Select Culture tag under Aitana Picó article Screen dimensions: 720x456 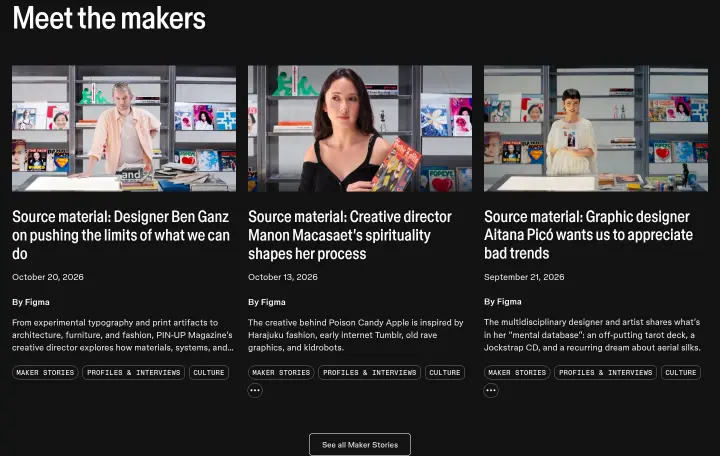[x=681, y=372]
